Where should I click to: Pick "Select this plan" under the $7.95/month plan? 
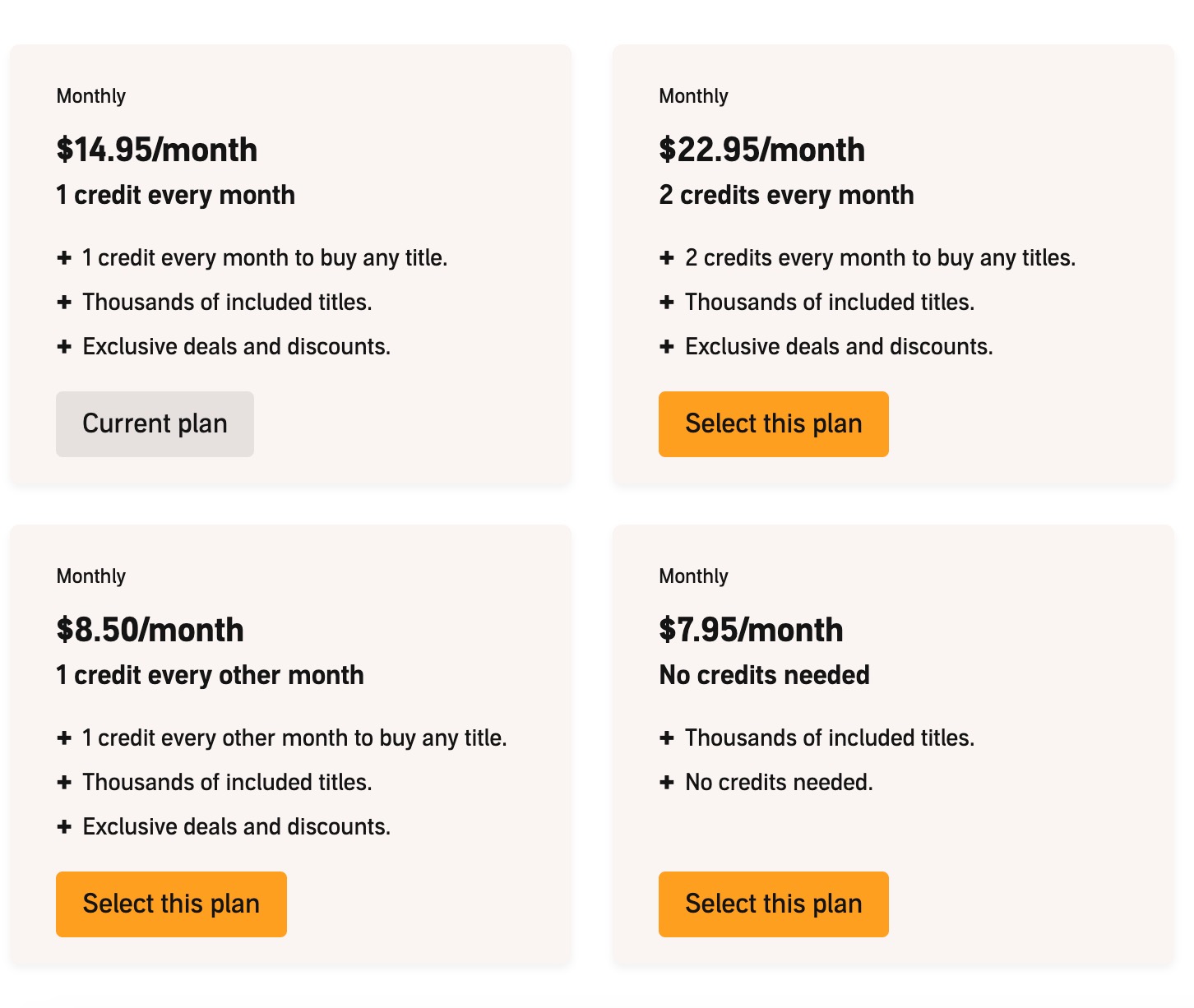point(773,904)
